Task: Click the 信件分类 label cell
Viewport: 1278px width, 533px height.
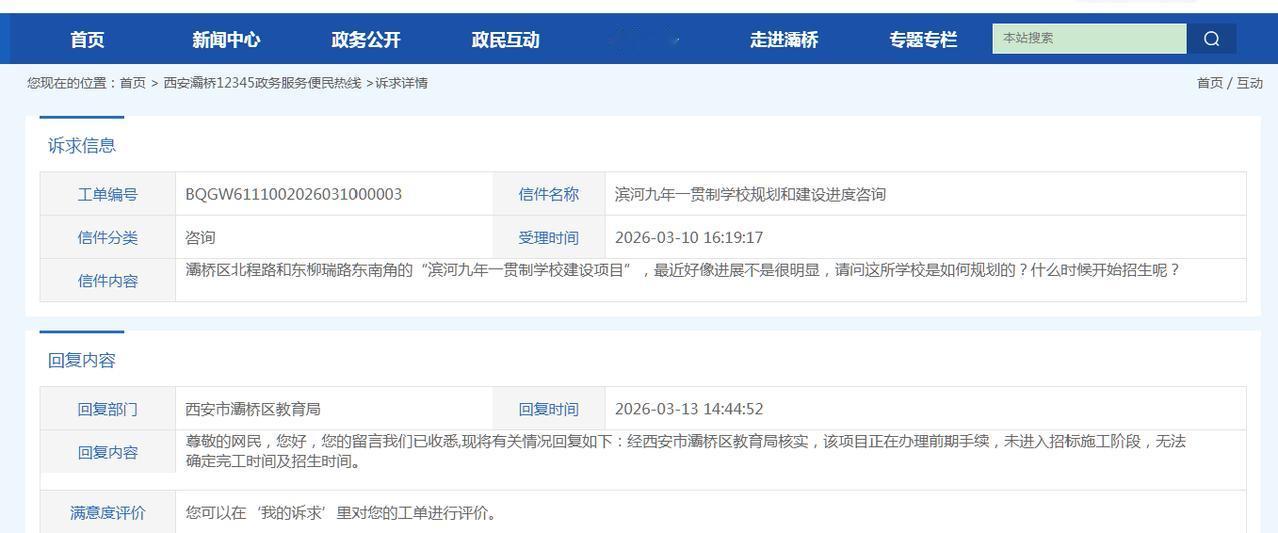Action: point(108,237)
